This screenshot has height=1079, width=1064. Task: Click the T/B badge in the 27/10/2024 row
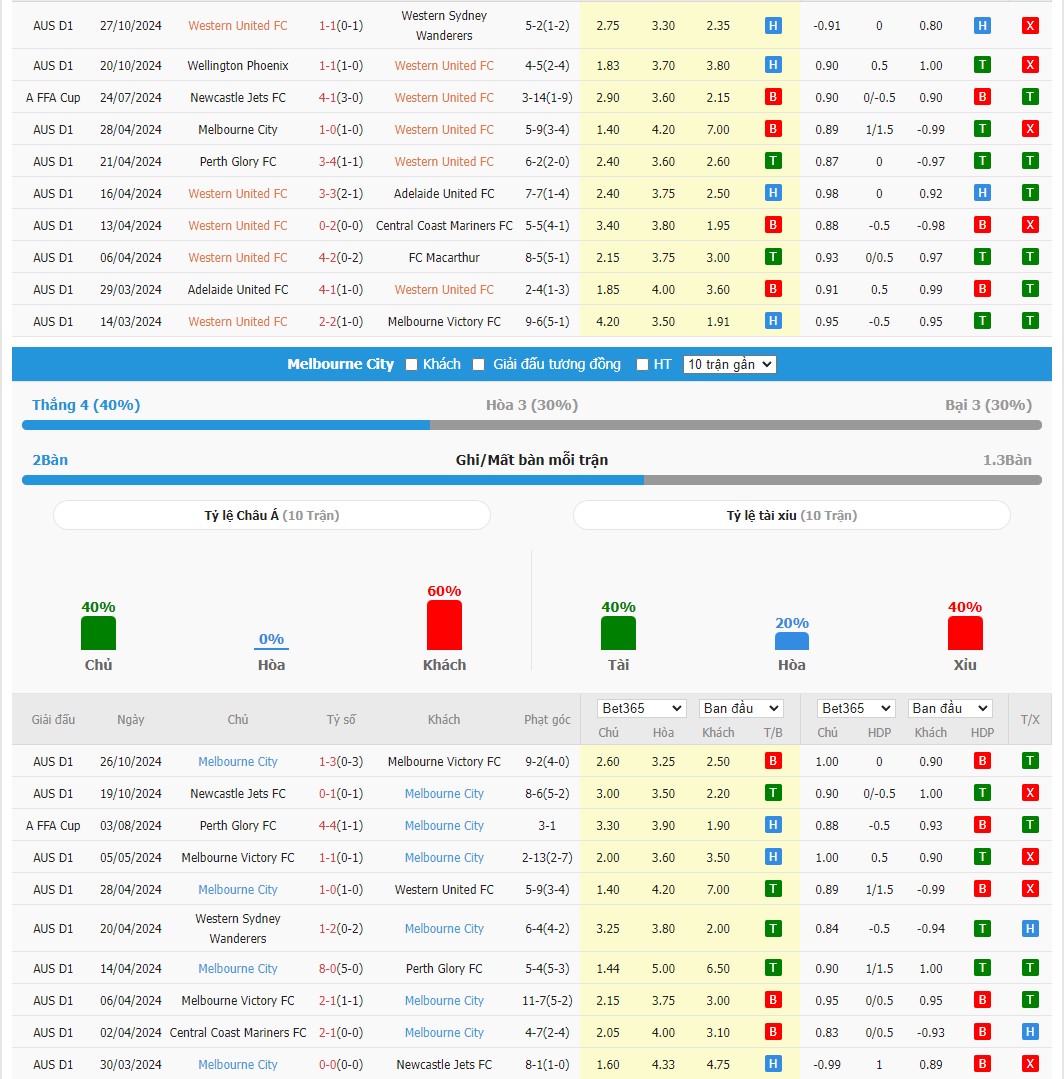point(773,26)
